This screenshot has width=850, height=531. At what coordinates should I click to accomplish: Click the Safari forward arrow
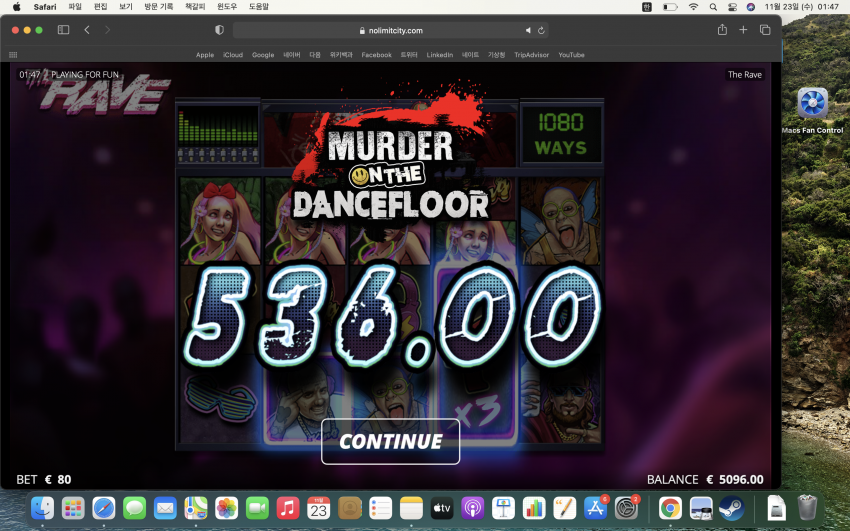(x=107, y=30)
